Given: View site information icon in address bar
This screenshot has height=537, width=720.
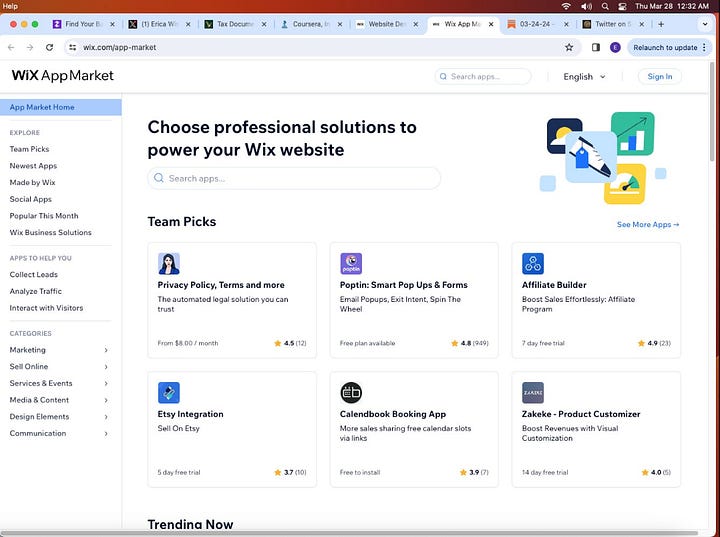Looking at the screenshot, I should click(x=73, y=47).
